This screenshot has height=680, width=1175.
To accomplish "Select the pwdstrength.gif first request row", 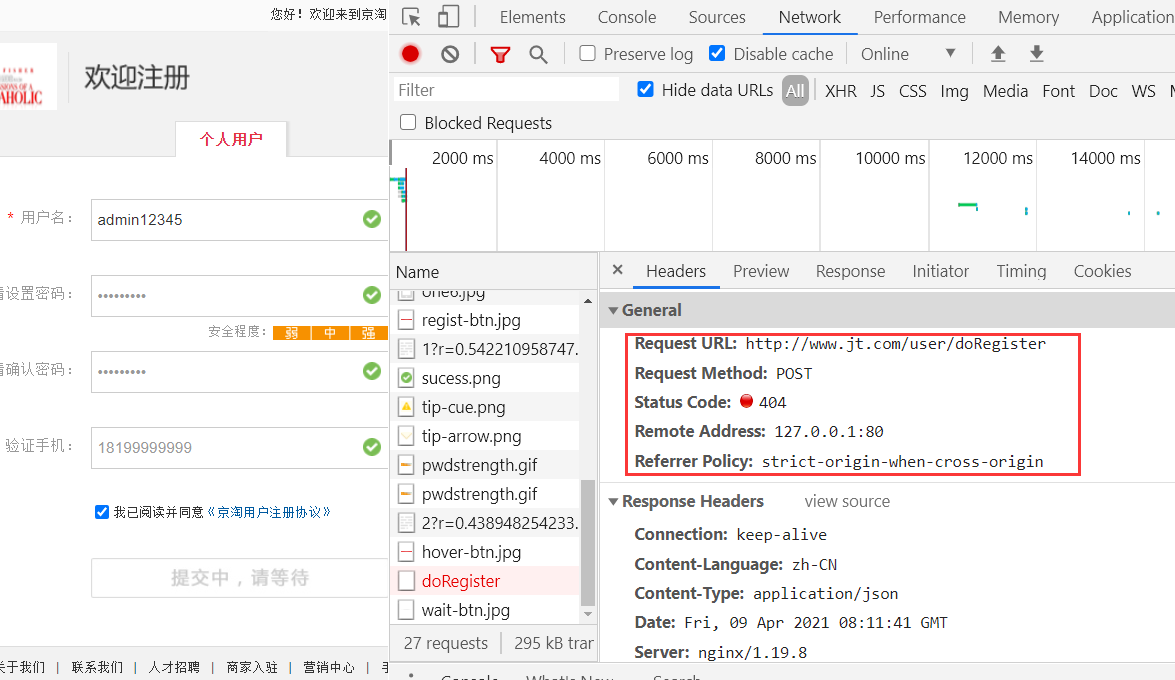I will (486, 465).
